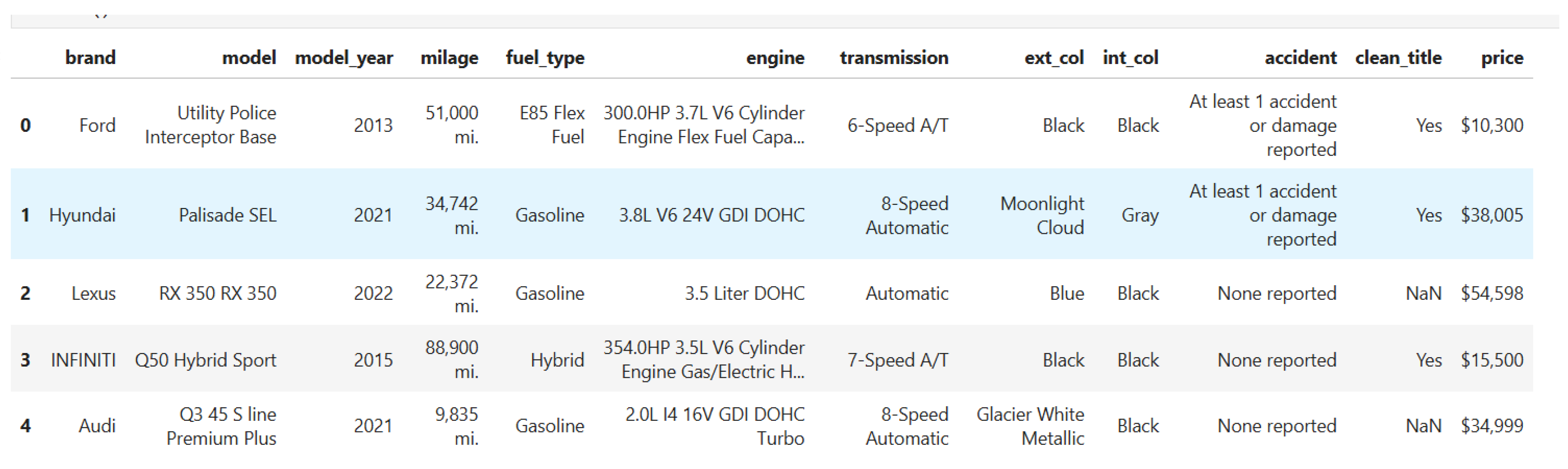Select row index 0

[x=26, y=125]
